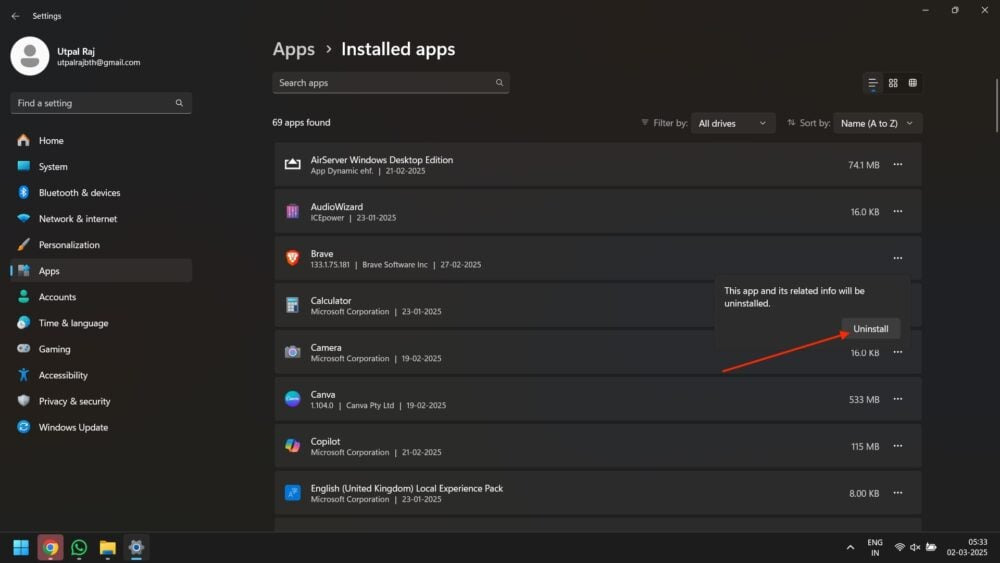Click the AirServer app icon
This screenshot has width=1000, height=563.
point(292,165)
